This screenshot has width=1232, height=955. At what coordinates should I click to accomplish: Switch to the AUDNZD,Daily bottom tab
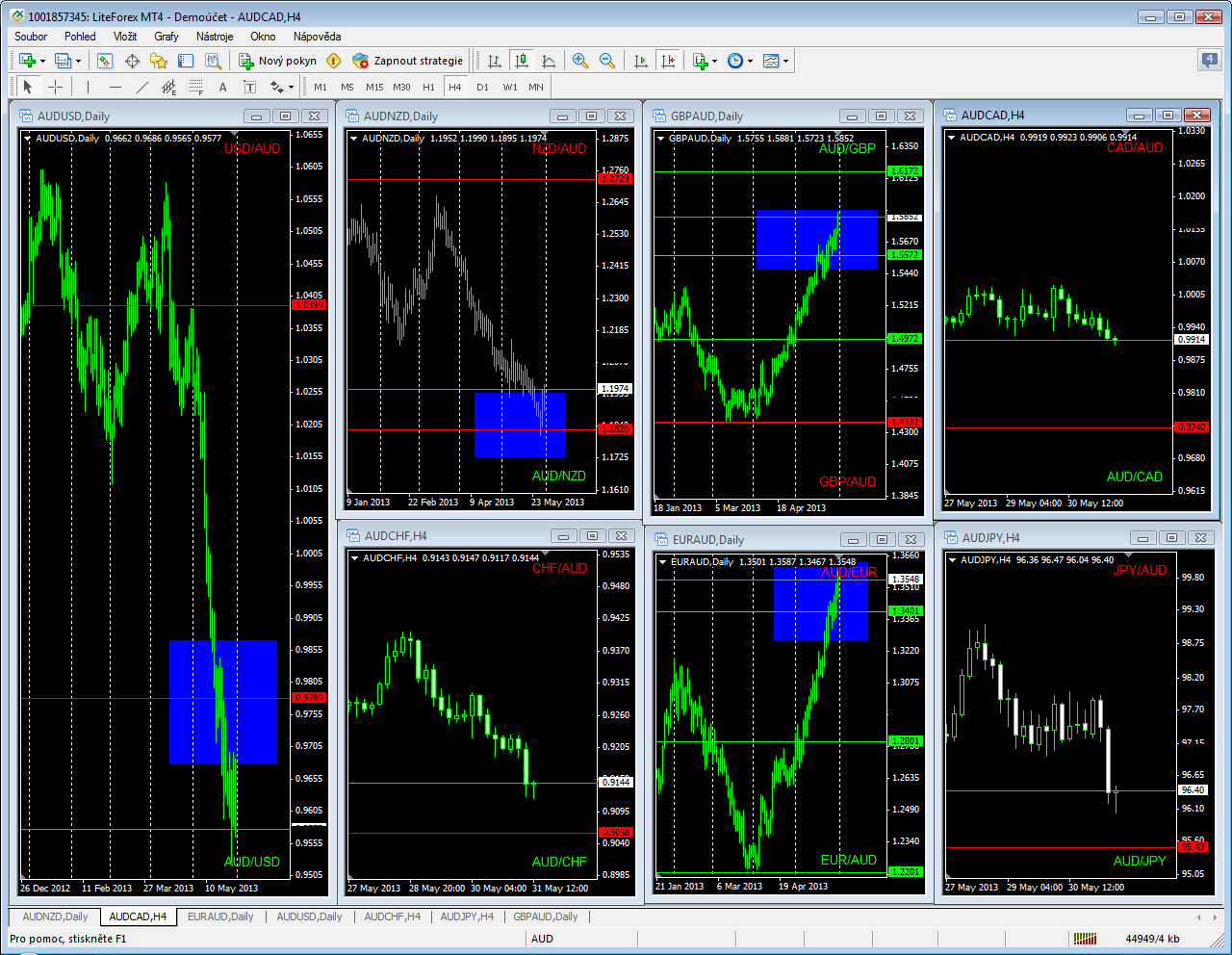point(55,916)
